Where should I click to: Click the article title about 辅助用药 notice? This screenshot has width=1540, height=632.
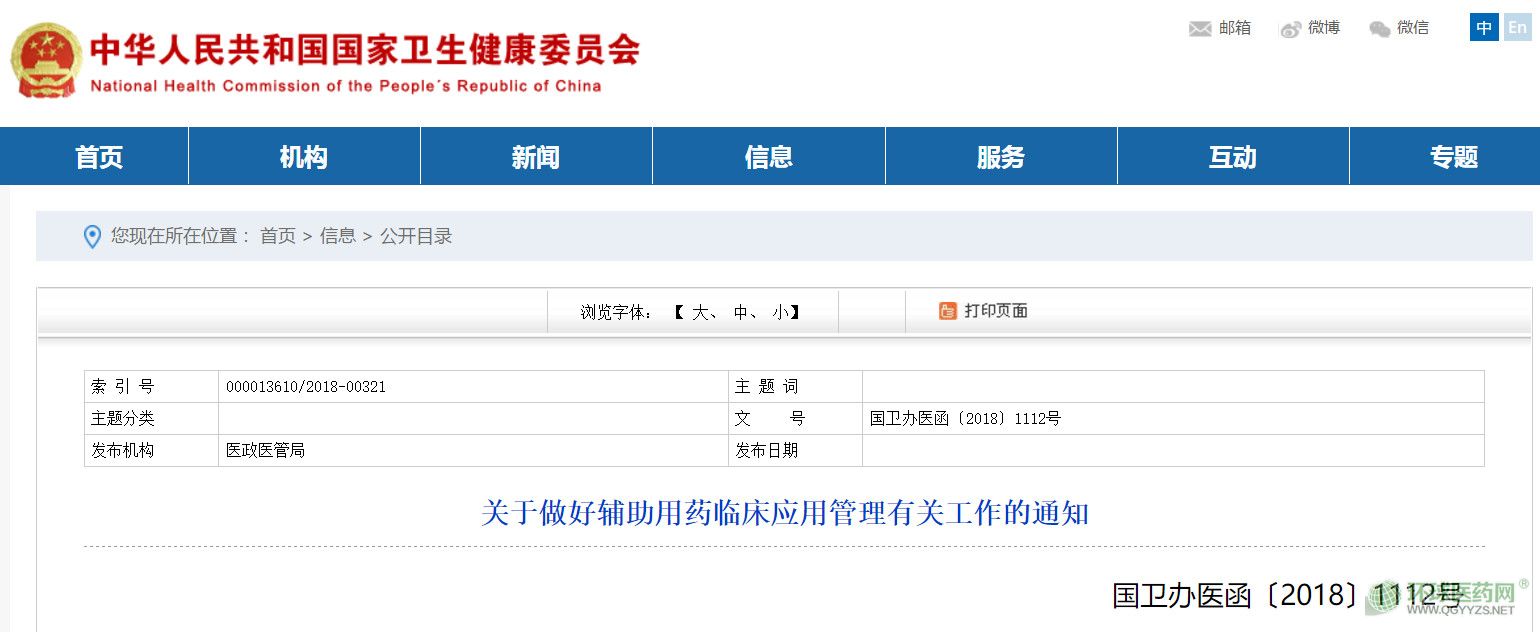pos(784,514)
